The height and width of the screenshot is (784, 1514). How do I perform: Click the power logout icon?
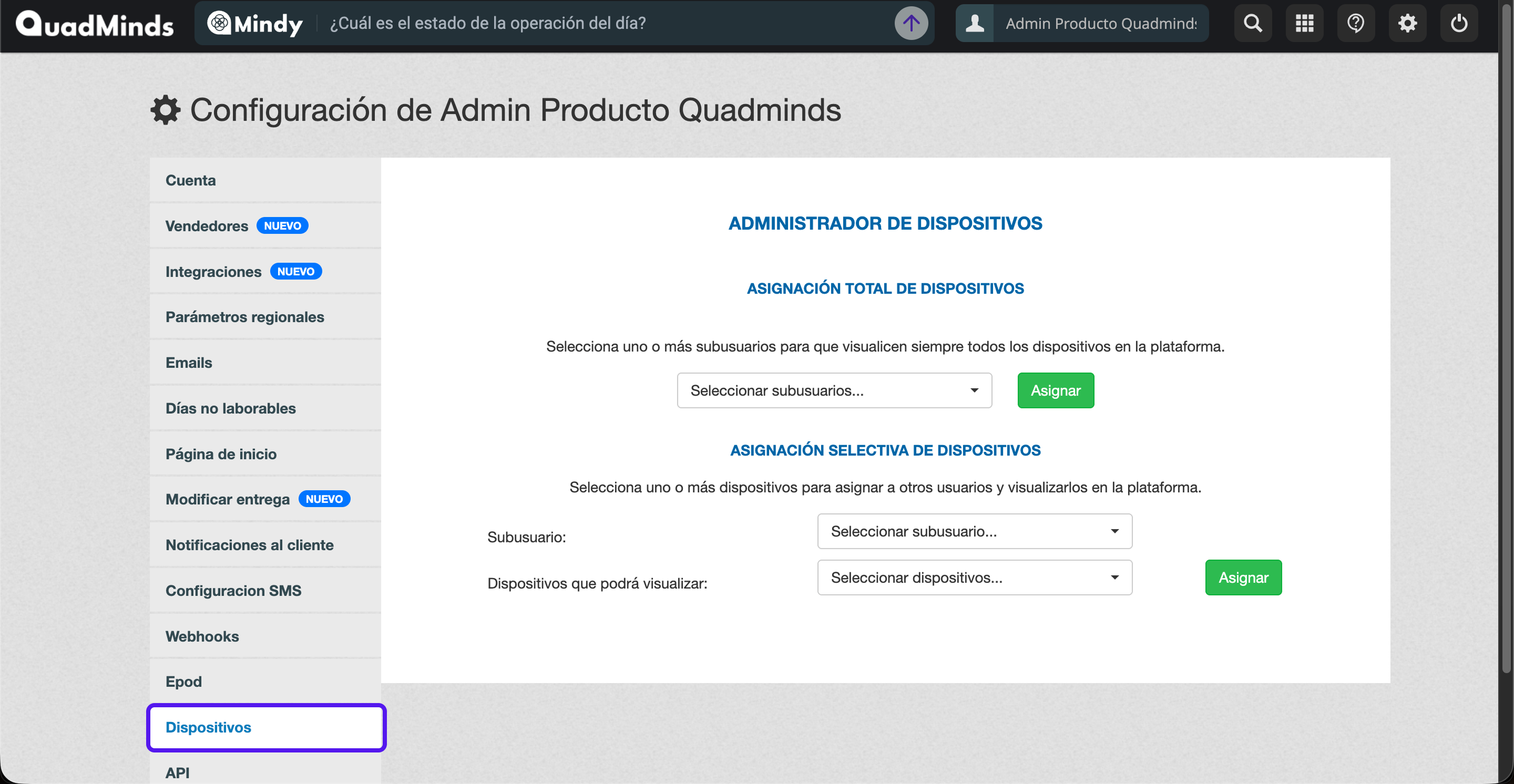[x=1459, y=24]
